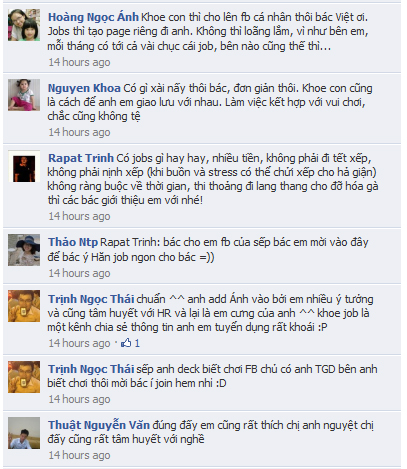This screenshot has width=407, height=469.
Task: Click timestamp under Nguyen Khoa's comment
Action: click(x=79, y=132)
